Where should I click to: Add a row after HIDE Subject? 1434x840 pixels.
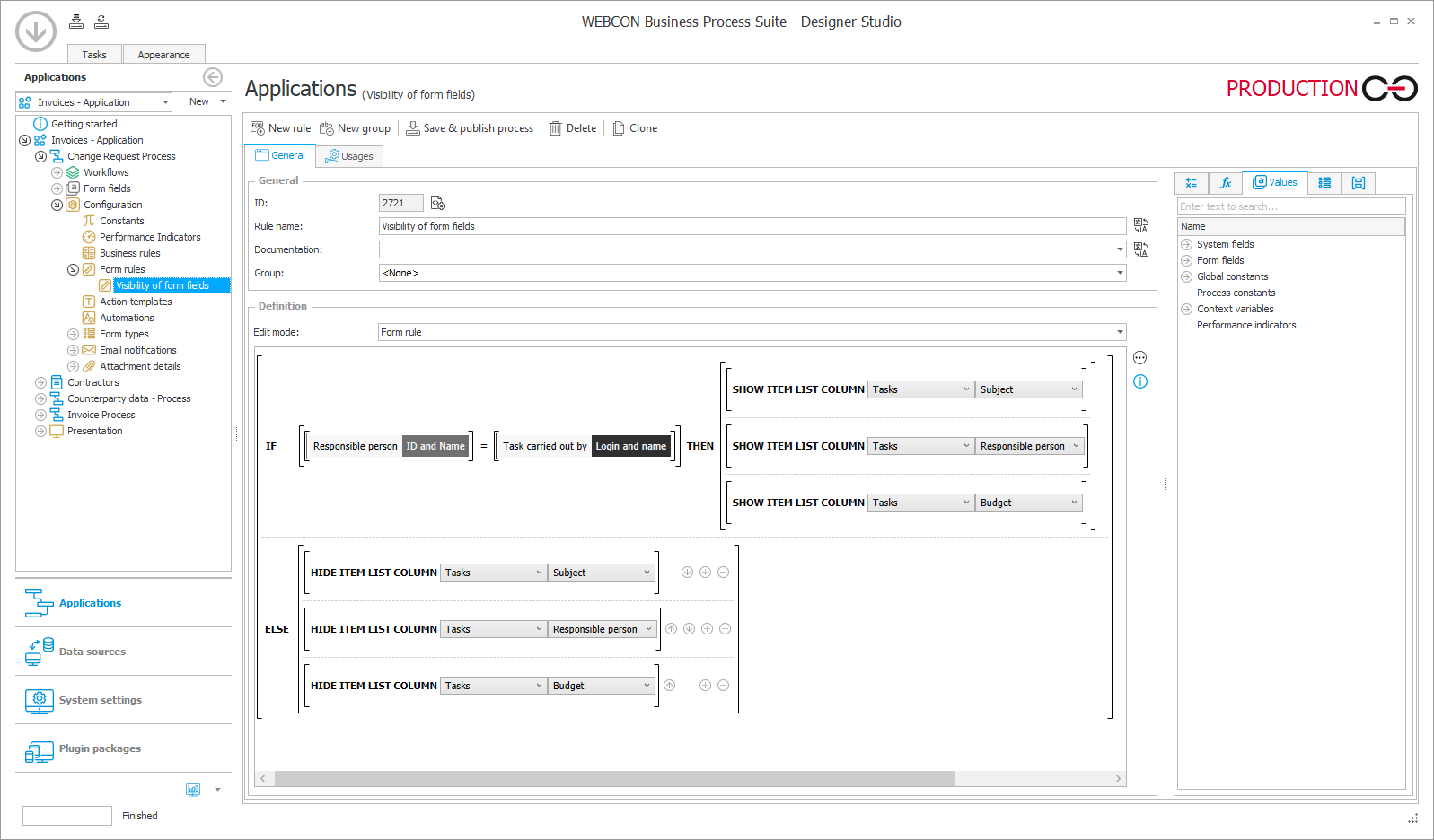(x=705, y=572)
